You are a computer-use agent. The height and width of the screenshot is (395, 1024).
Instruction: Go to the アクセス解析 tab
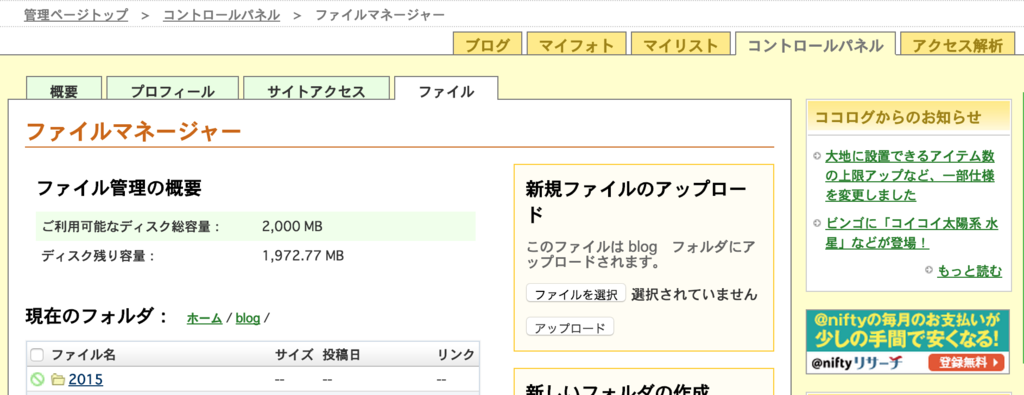(957, 45)
